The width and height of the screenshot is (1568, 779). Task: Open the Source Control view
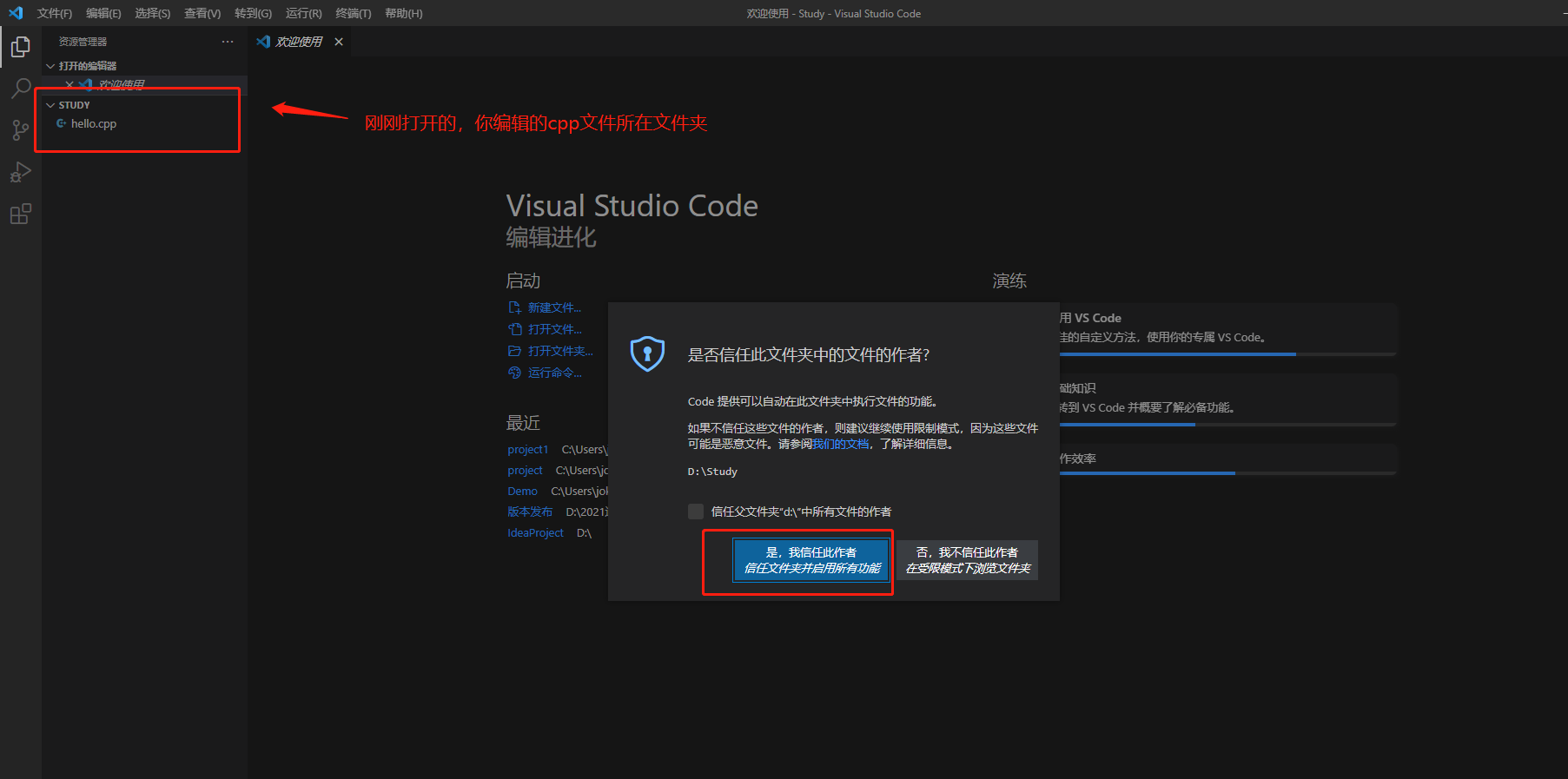(21, 130)
